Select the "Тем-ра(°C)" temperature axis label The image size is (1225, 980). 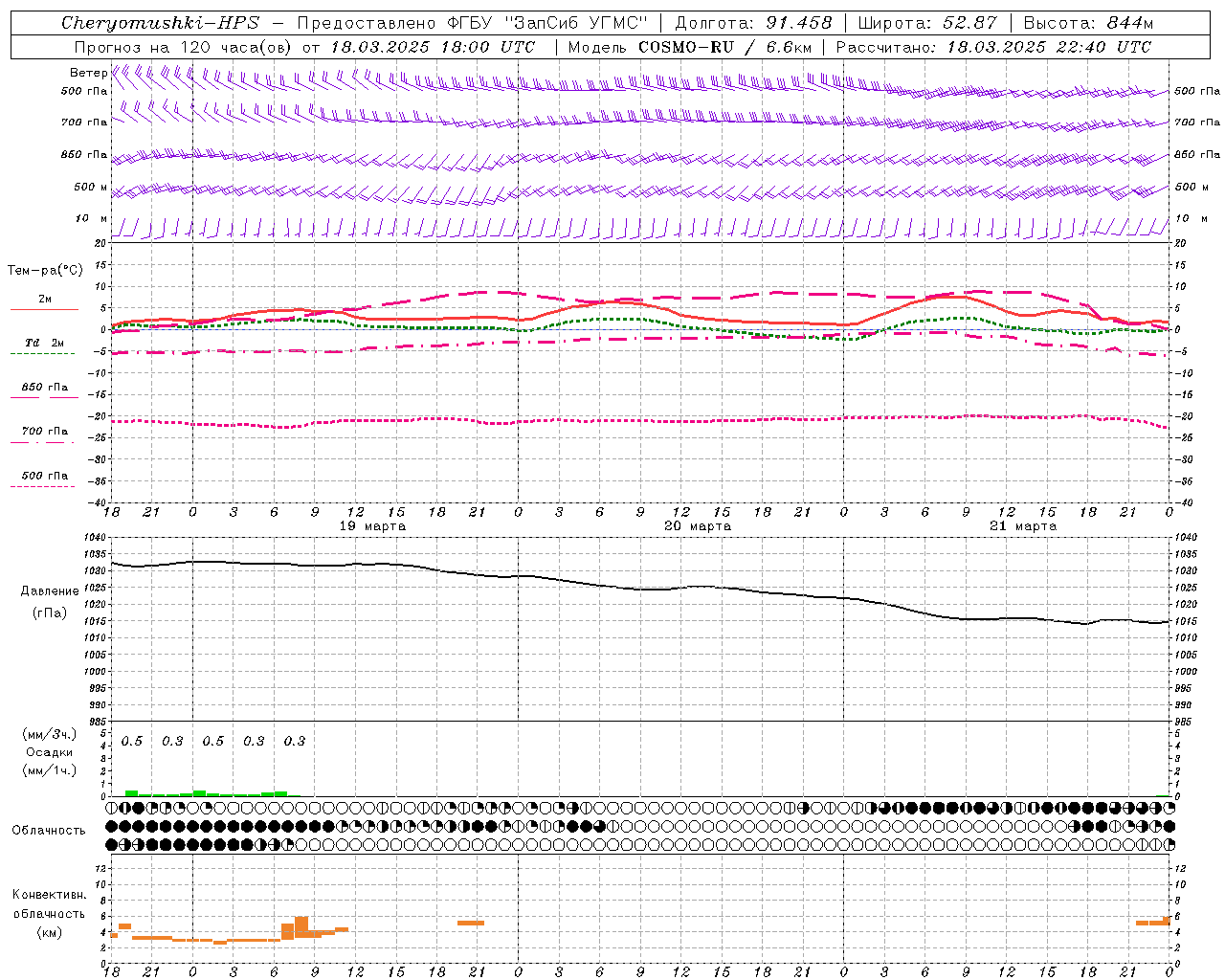(45, 271)
